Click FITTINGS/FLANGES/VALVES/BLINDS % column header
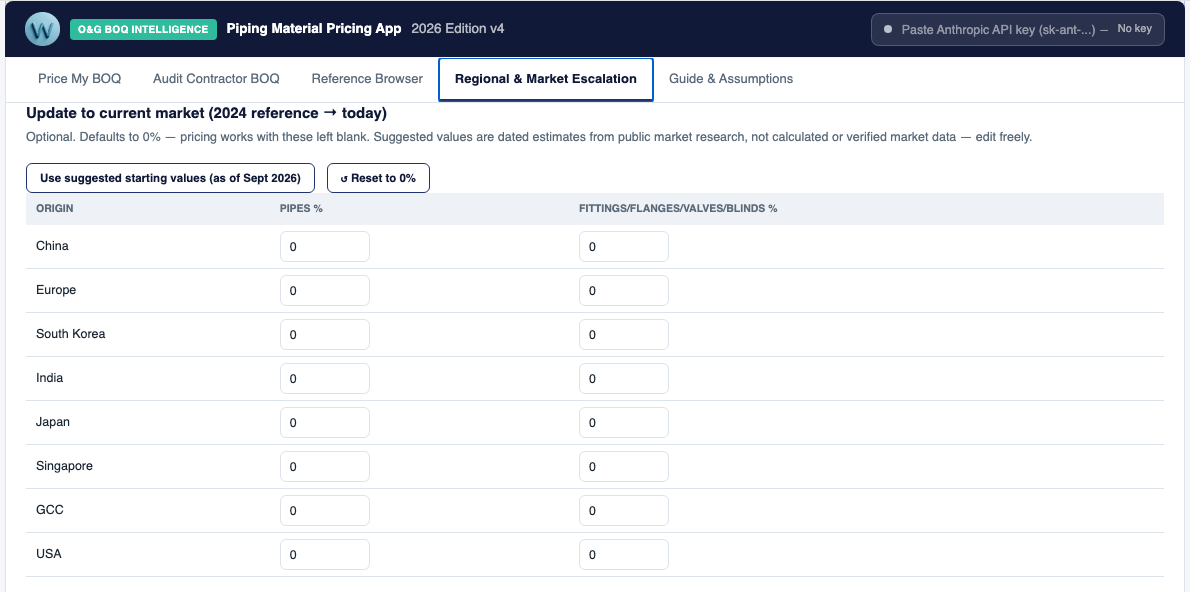Screen dimensions: 1190x592 (x=678, y=208)
